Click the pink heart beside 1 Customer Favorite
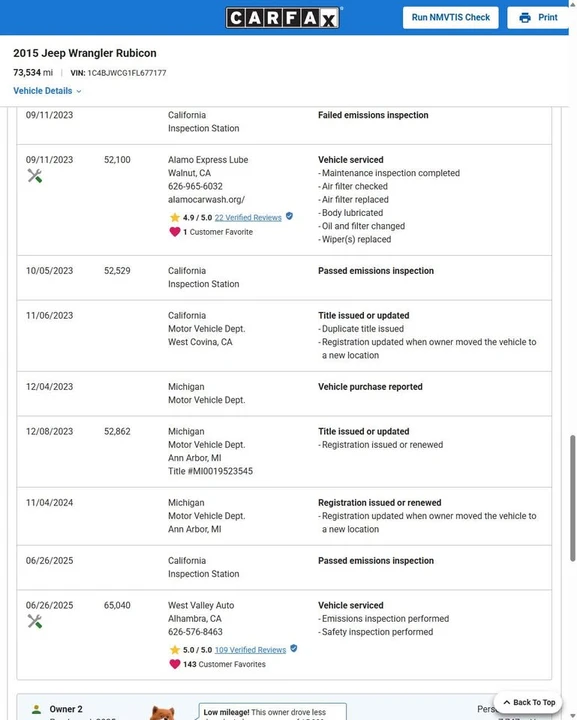 [174, 232]
